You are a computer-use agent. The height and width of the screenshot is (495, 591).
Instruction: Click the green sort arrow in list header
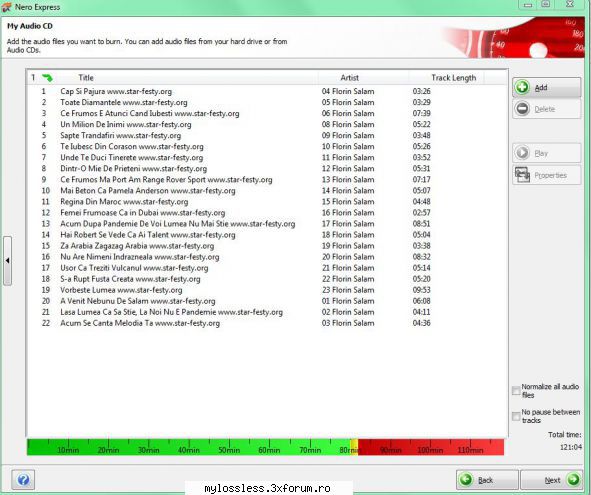click(47, 78)
